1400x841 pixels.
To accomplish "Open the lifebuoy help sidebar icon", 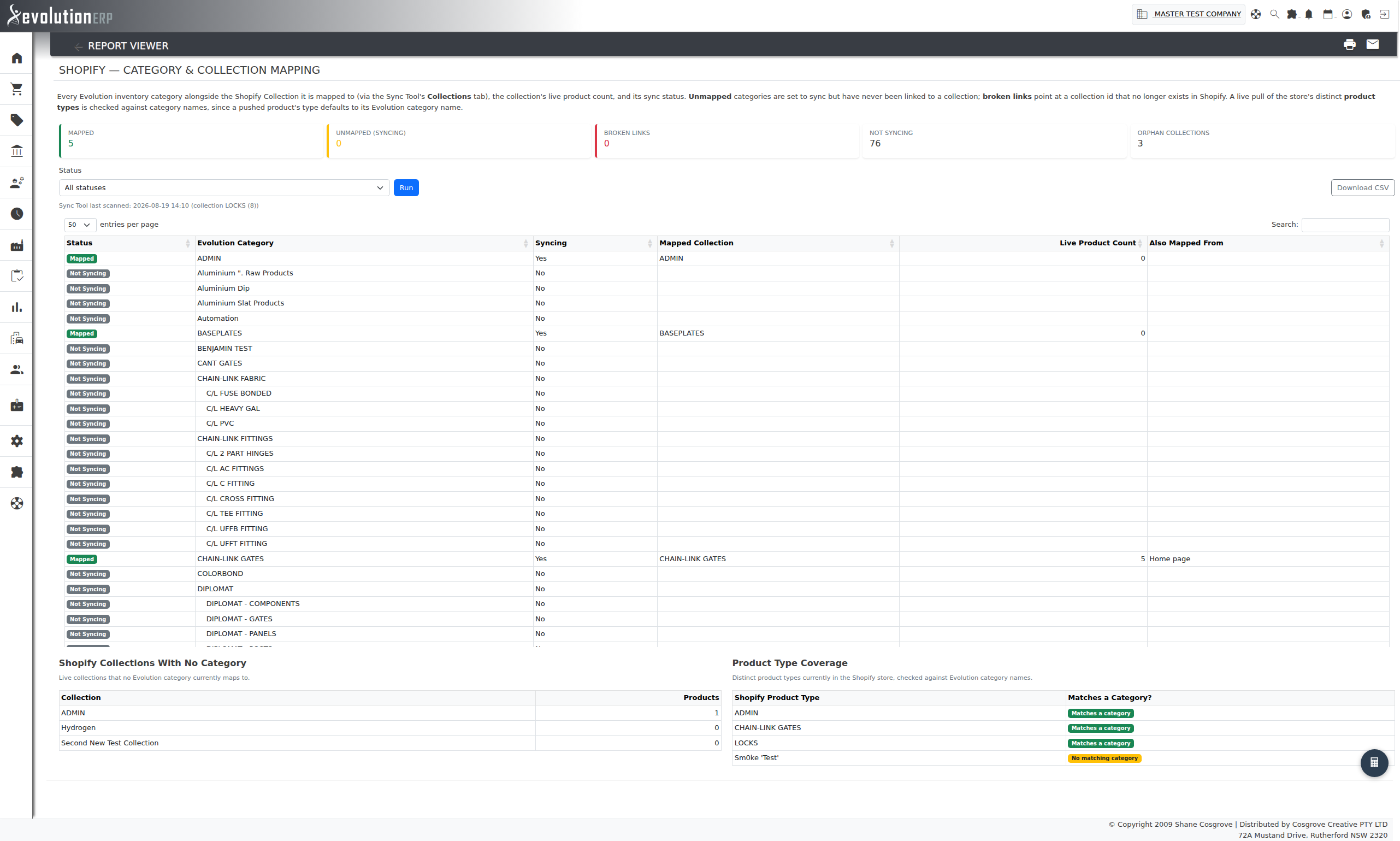I will click(x=17, y=503).
